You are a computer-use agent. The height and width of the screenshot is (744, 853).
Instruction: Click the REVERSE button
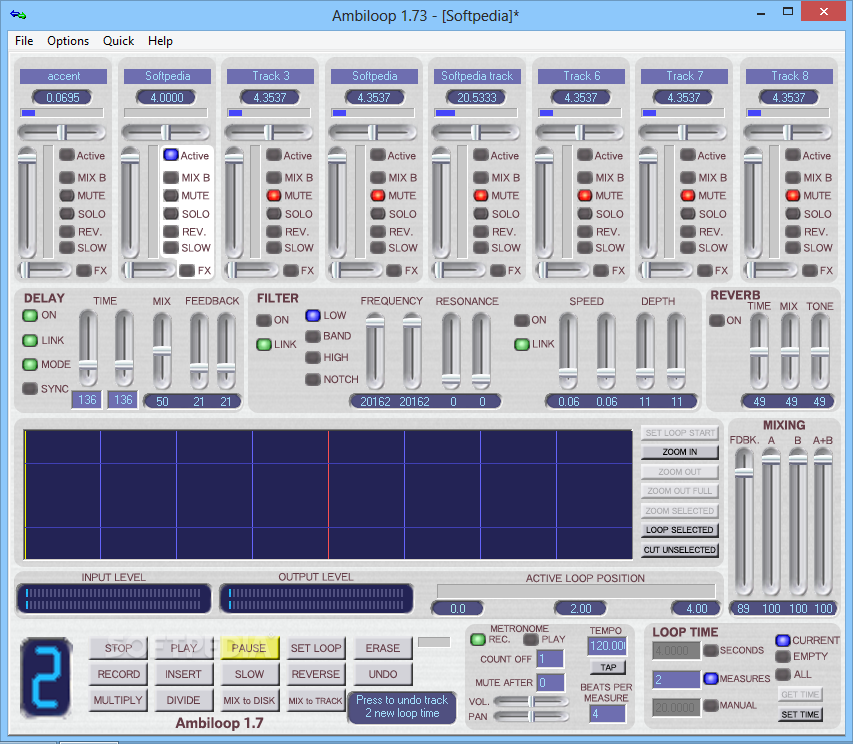[x=316, y=674]
